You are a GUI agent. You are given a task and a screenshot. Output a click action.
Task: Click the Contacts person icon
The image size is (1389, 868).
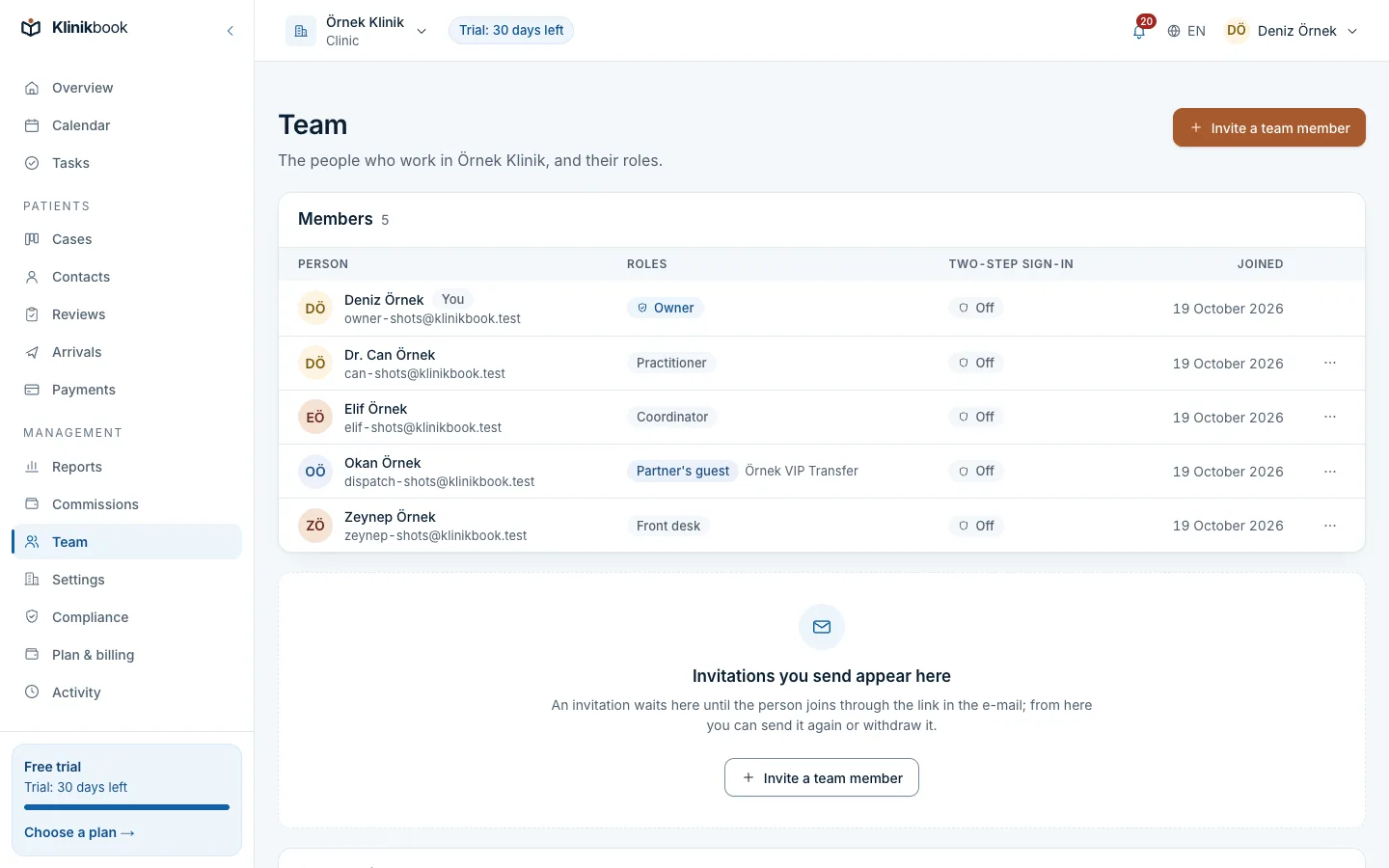(32, 277)
